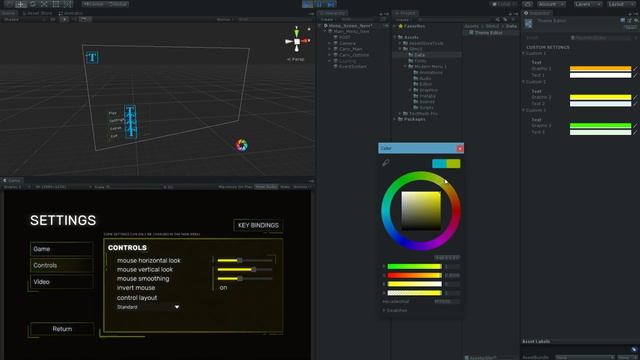
Task: Click the KEY BINDINGS button
Action: [258, 225]
